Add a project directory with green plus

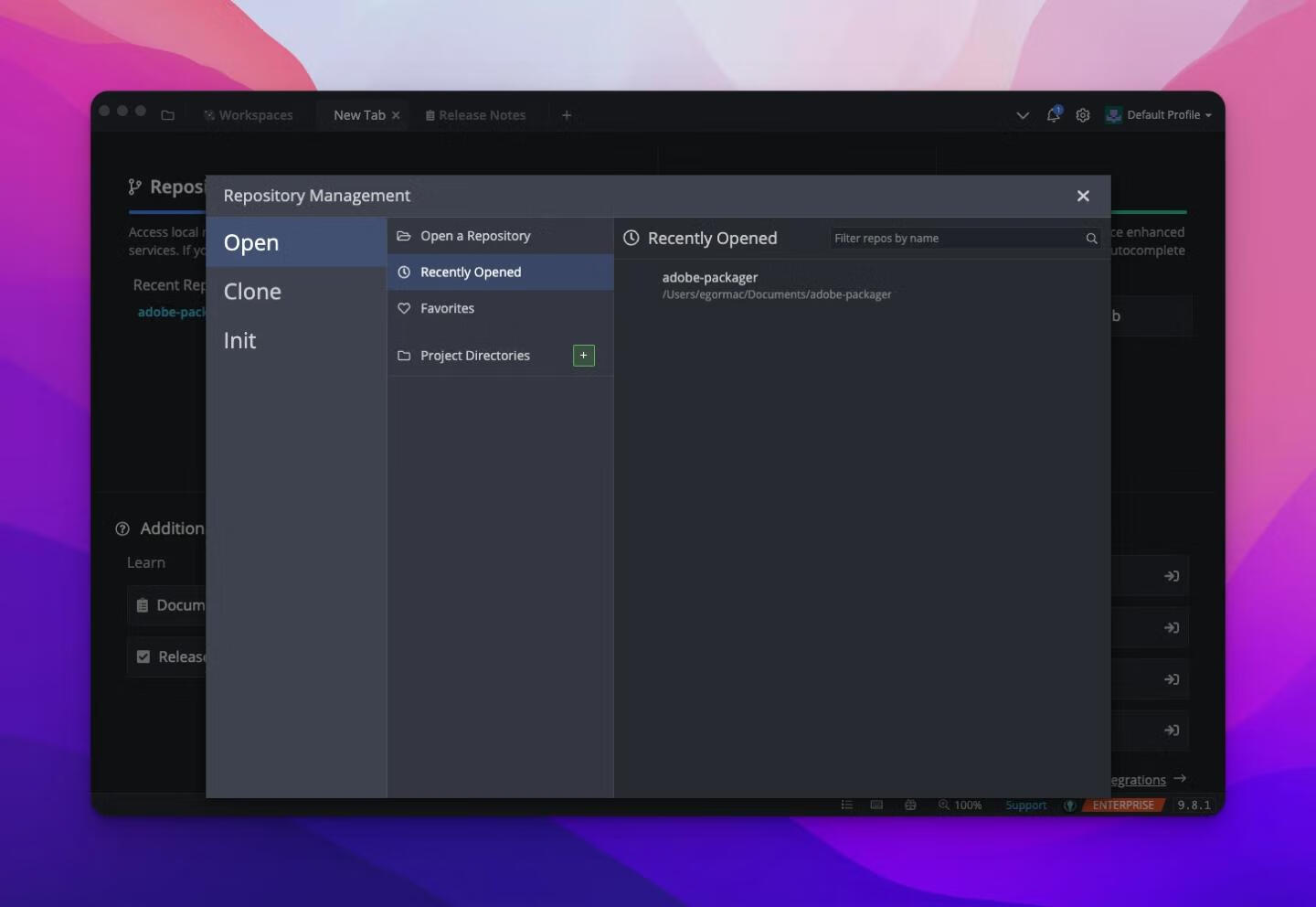[583, 356]
